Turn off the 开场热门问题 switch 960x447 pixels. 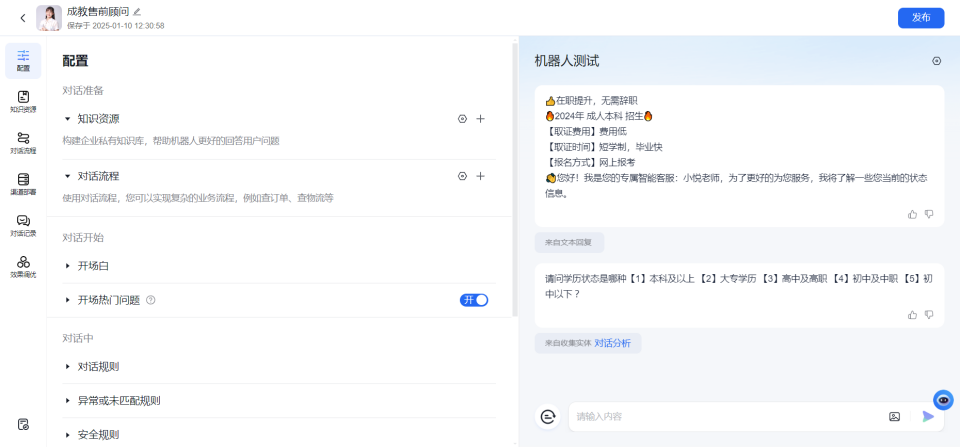point(474,300)
